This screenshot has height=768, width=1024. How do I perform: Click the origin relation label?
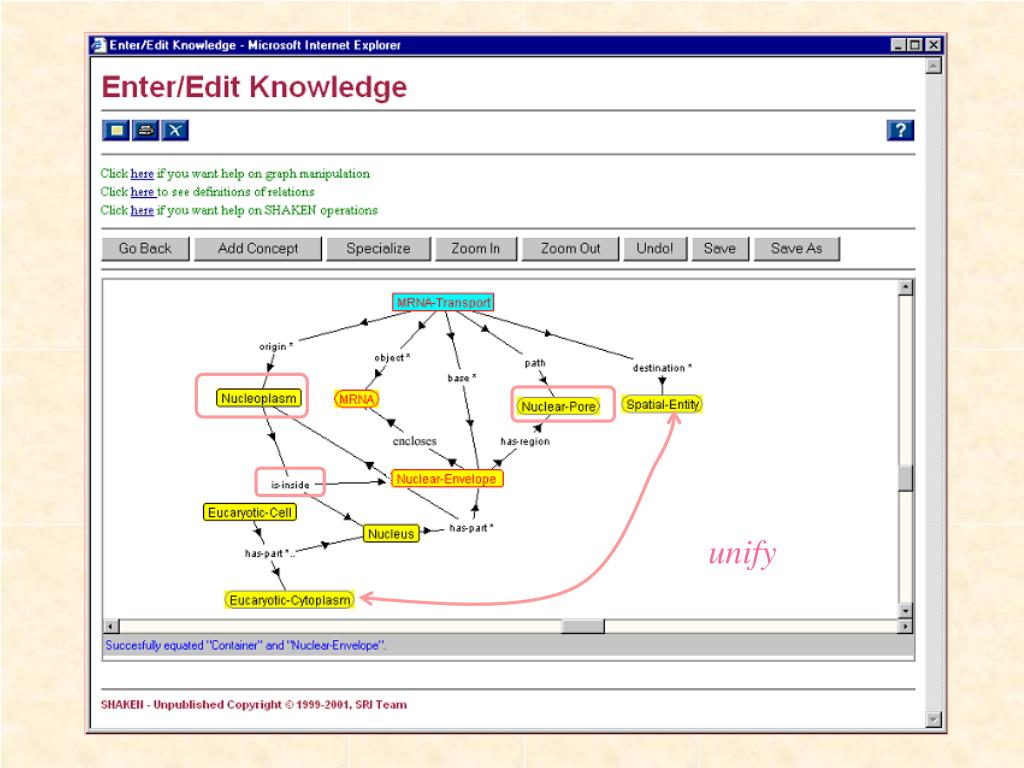point(276,346)
